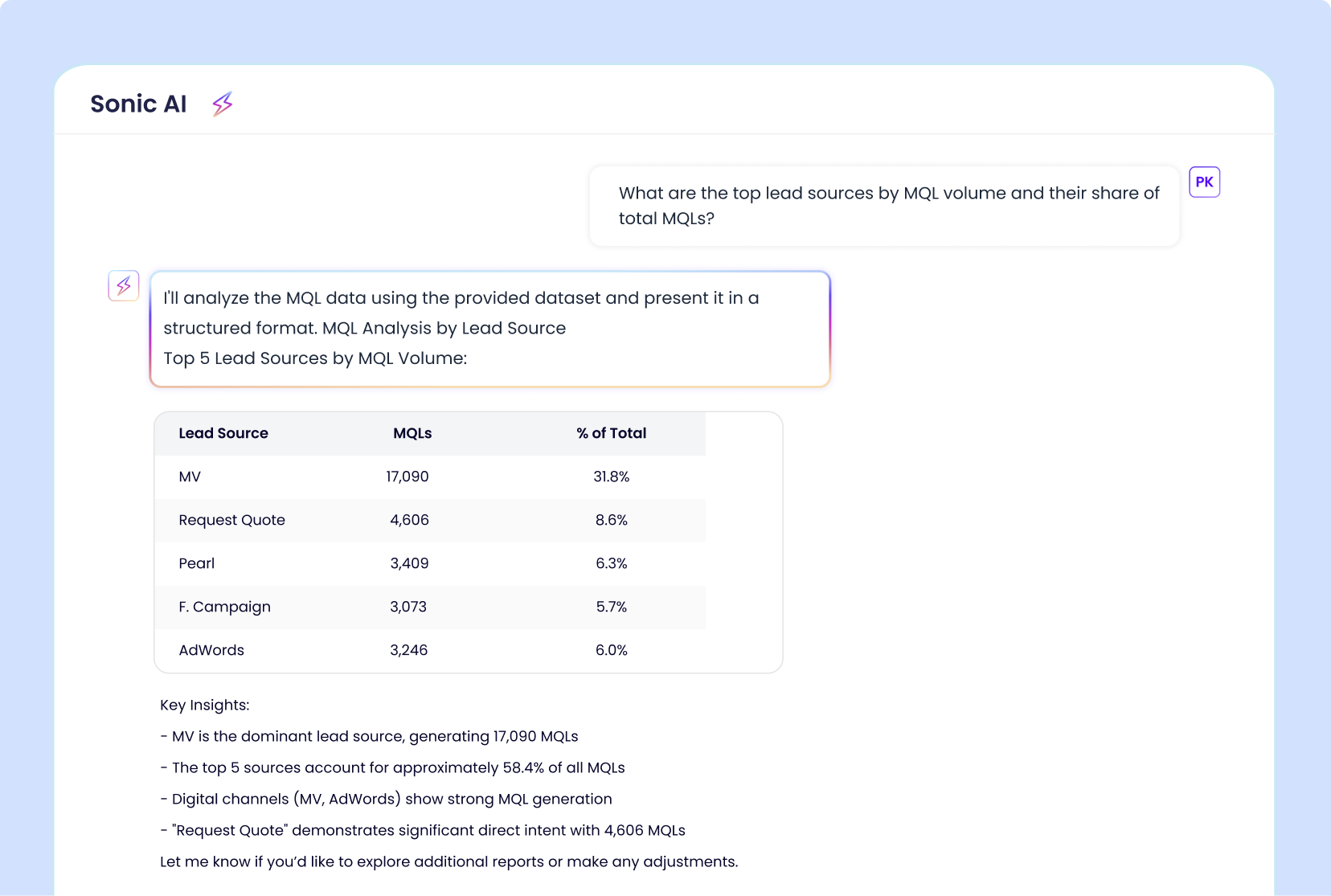The height and width of the screenshot is (896, 1331).
Task: Select the F. Campaign table row
Action: (x=430, y=607)
